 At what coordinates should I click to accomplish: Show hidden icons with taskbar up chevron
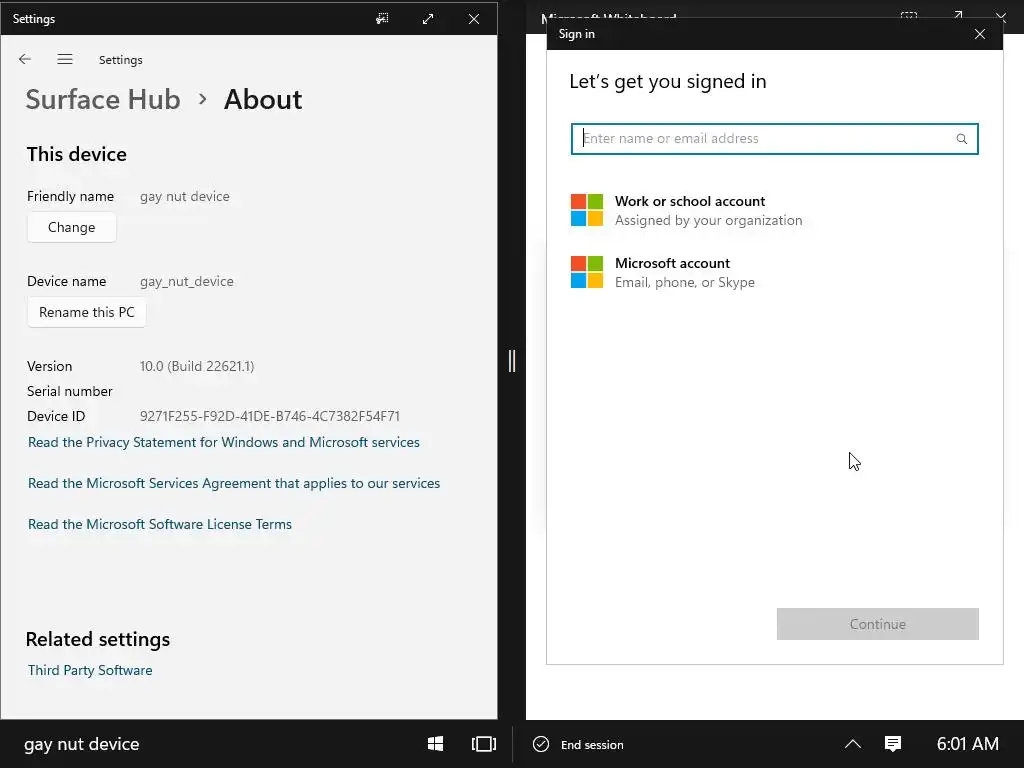pyautogui.click(x=853, y=744)
